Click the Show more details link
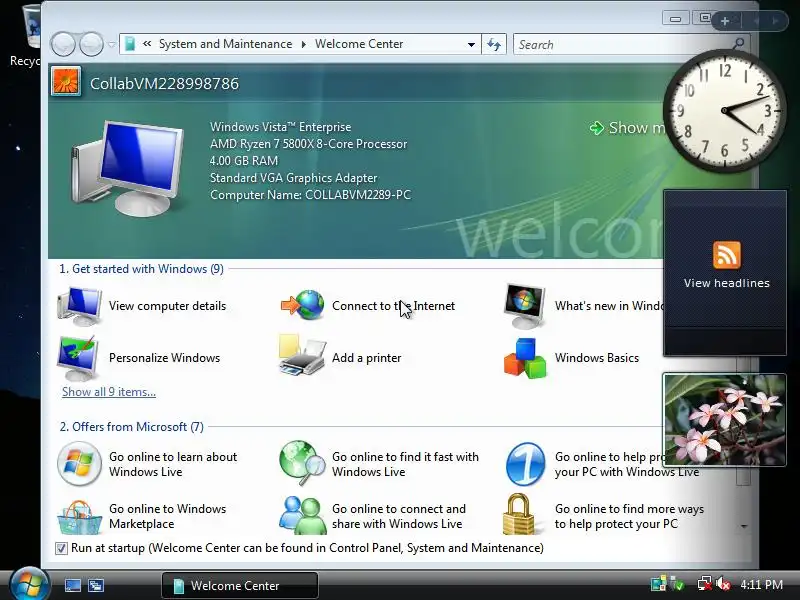800x600 pixels. [628, 128]
